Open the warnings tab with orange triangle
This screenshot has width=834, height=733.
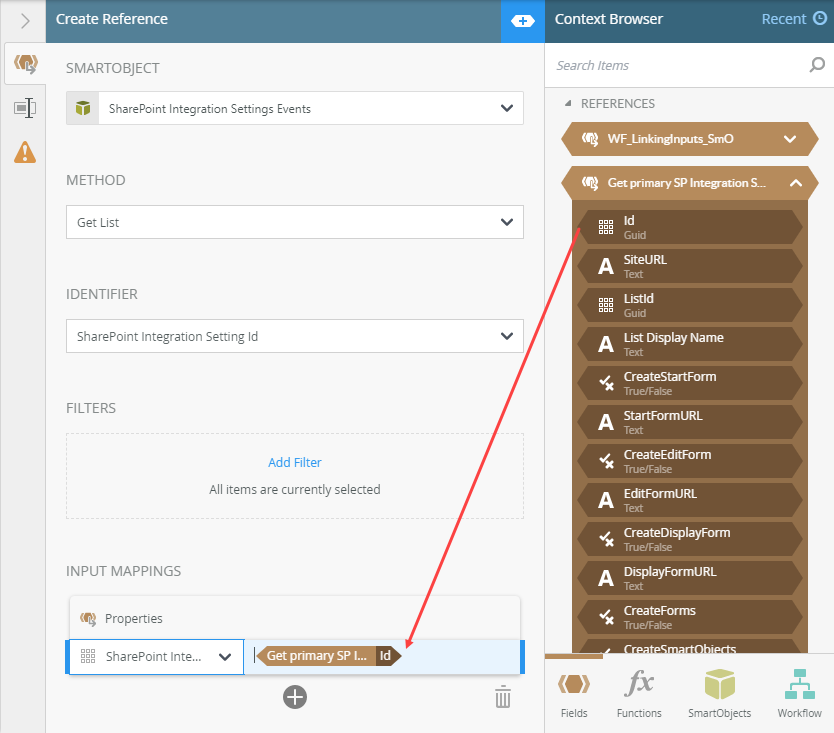coord(25,152)
